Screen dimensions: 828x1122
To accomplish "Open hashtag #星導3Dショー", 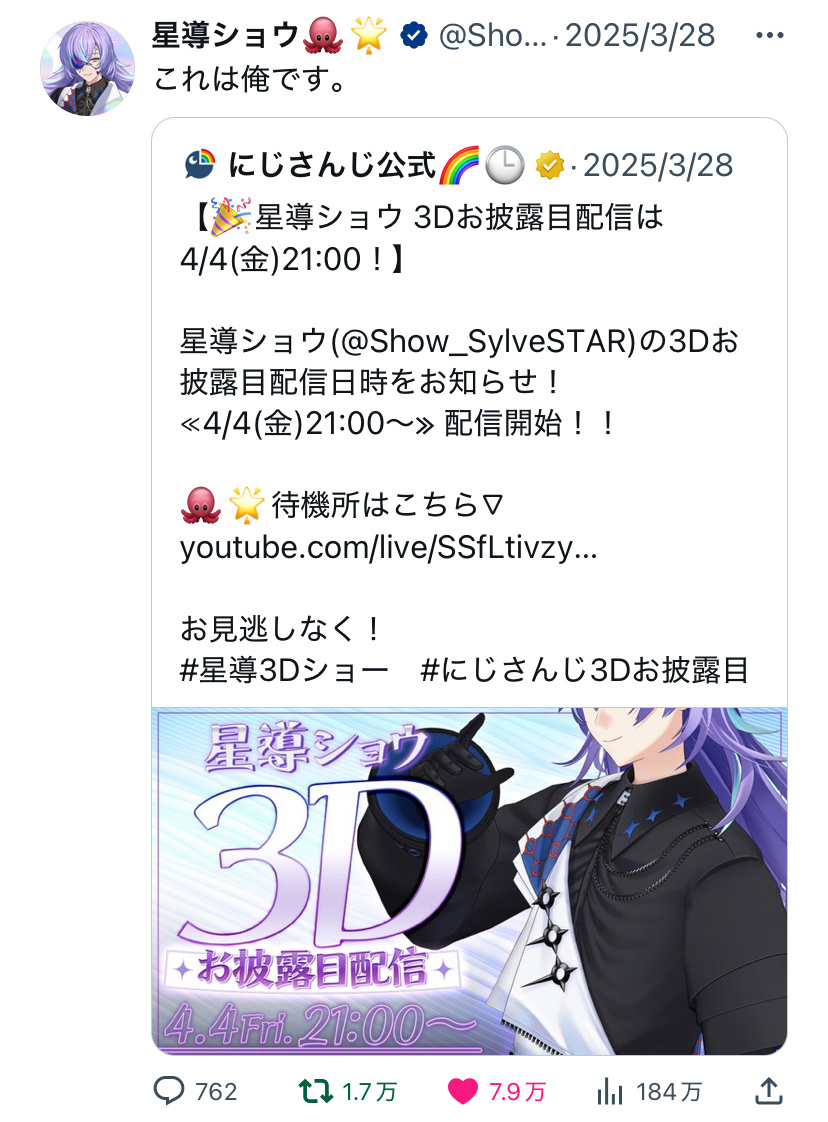I will pos(284,670).
